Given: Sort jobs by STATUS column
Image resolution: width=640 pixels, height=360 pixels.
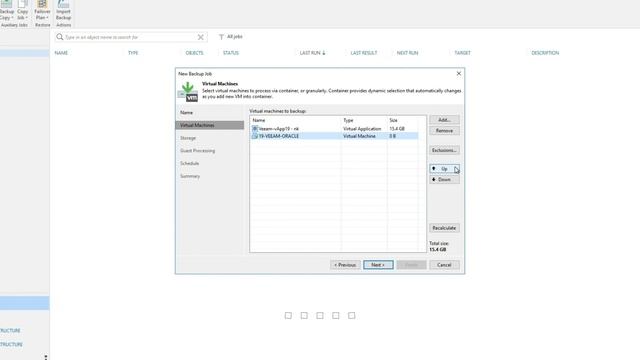Looking at the screenshot, I should click(231, 53).
